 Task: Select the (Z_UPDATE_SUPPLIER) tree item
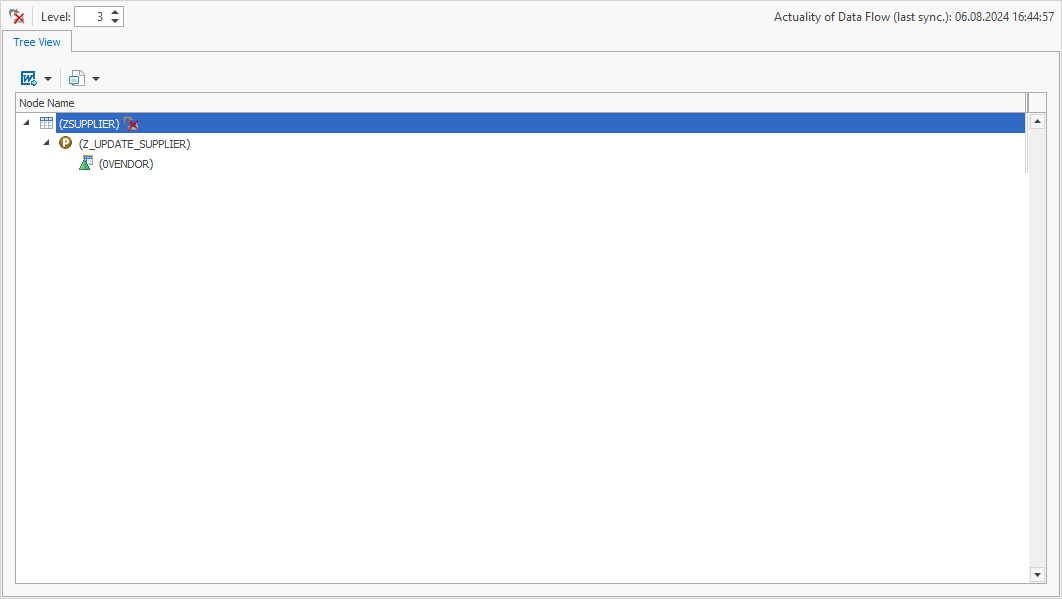coord(134,143)
